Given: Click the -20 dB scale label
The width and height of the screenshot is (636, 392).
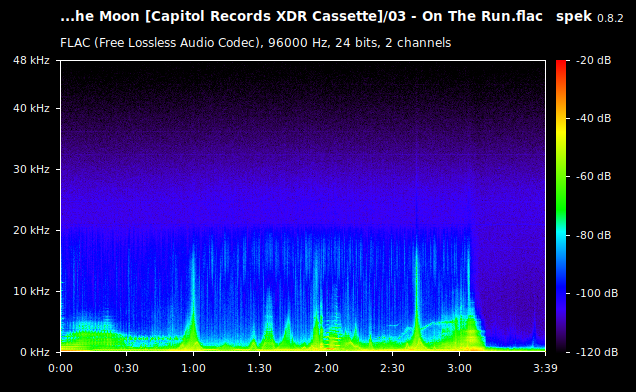Looking at the screenshot, I should [x=593, y=60].
